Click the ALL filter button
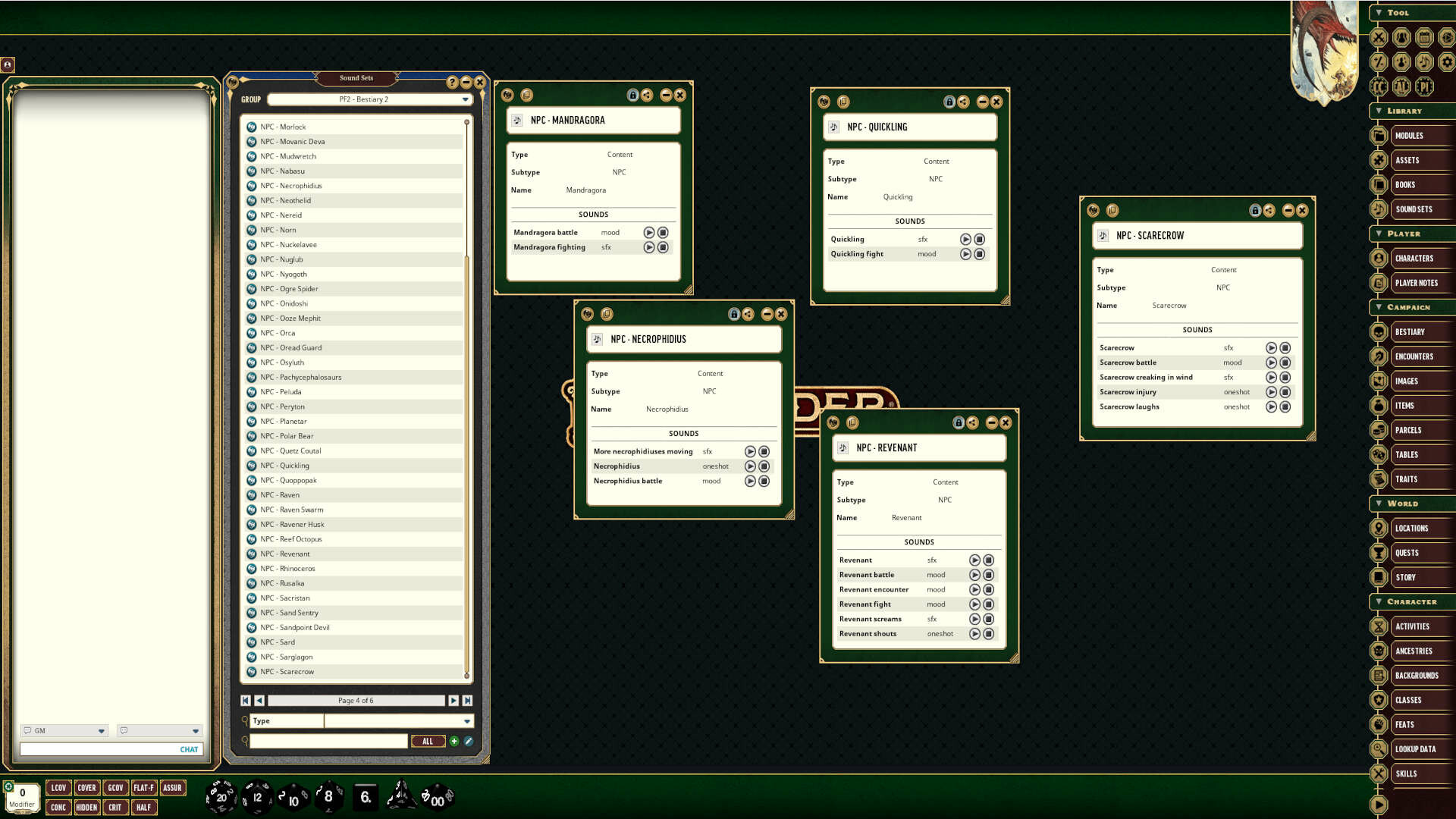This screenshot has width=1456, height=819. pos(428,741)
